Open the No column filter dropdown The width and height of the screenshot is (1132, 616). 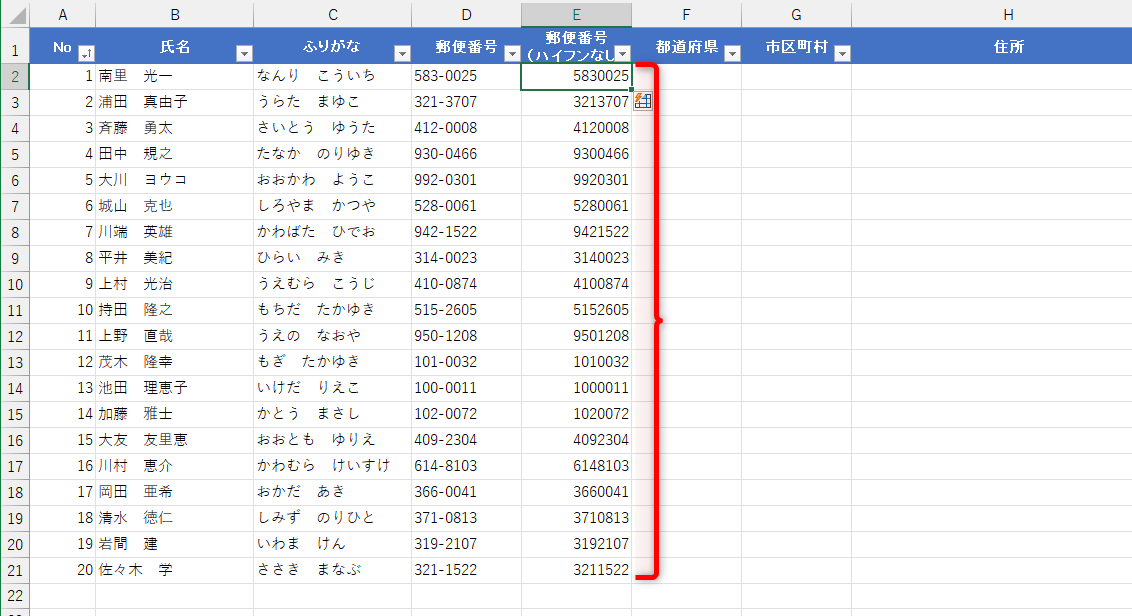click(86, 53)
